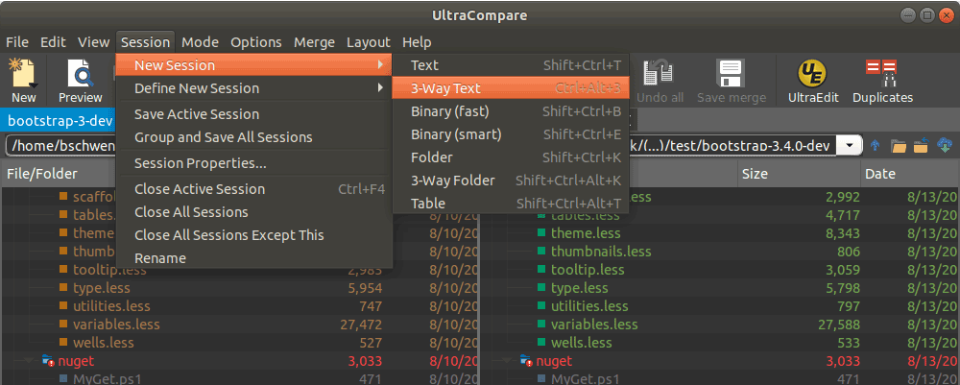The image size is (960, 385).
Task: Switch to bootstrap-3-dev session tab
Action: click(59, 121)
